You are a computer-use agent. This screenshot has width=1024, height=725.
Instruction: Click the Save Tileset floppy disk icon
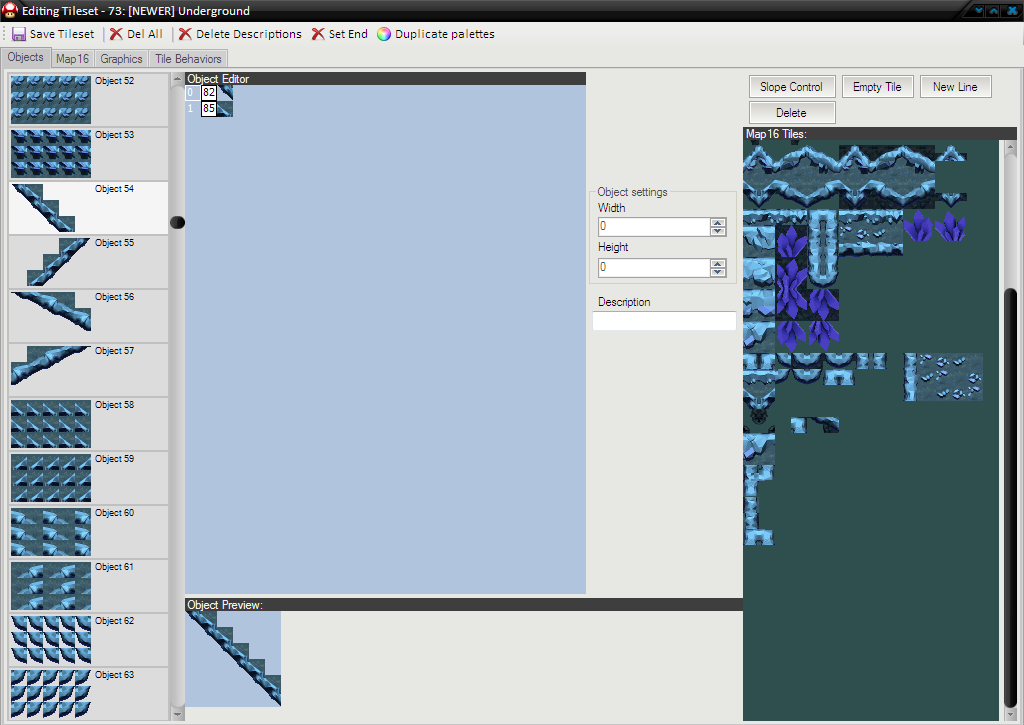(19, 34)
